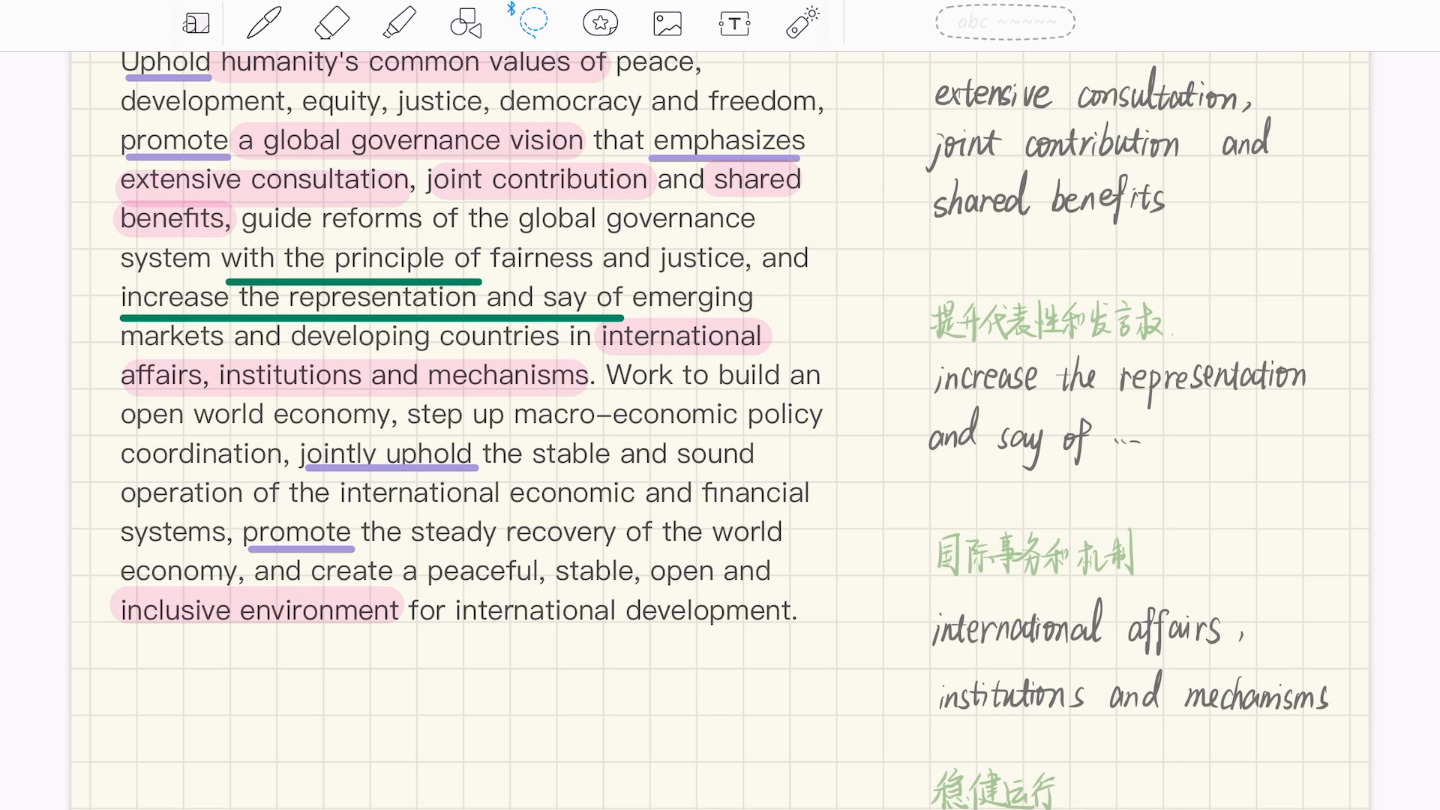The width and height of the screenshot is (1440, 810).
Task: Click the highlighted phrase "joint contribution"
Action: 537,180
